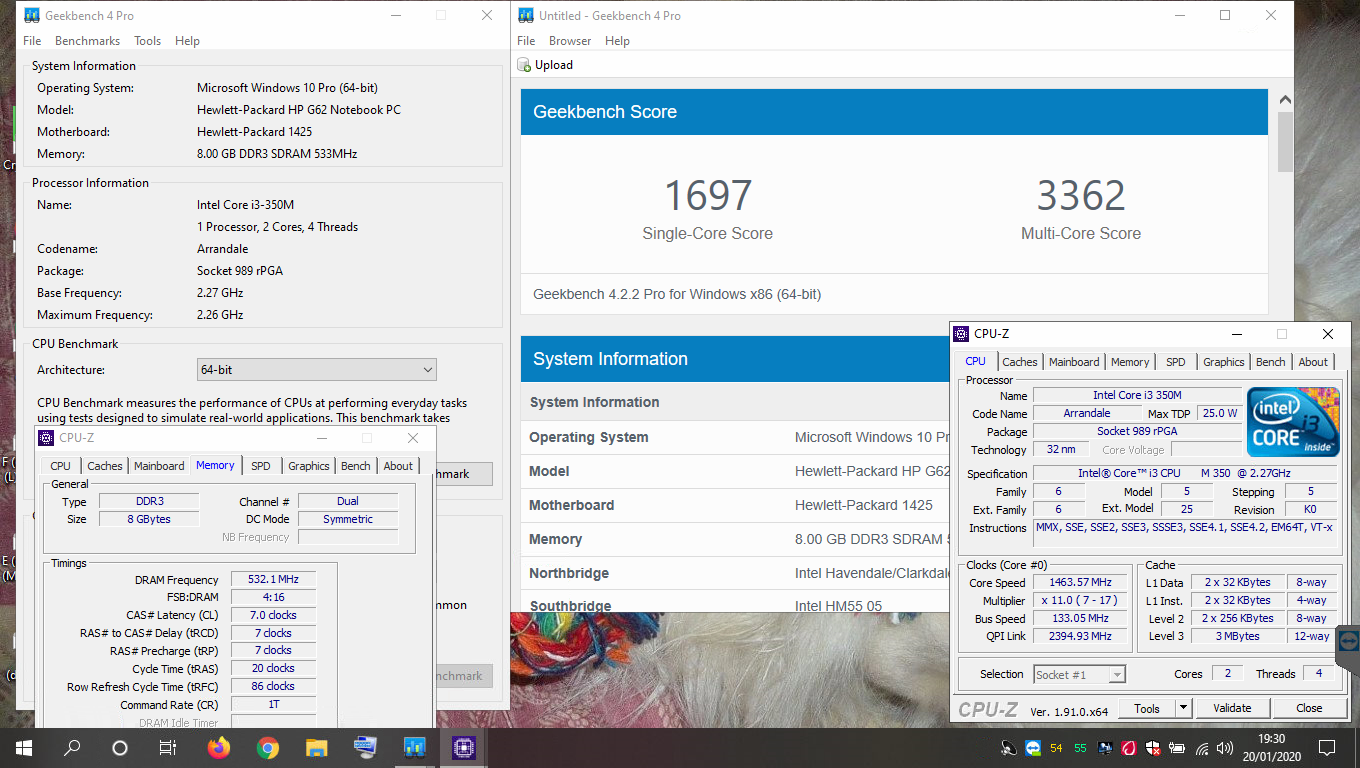Open Memory tab in CPU-Z processor window

tap(1130, 362)
